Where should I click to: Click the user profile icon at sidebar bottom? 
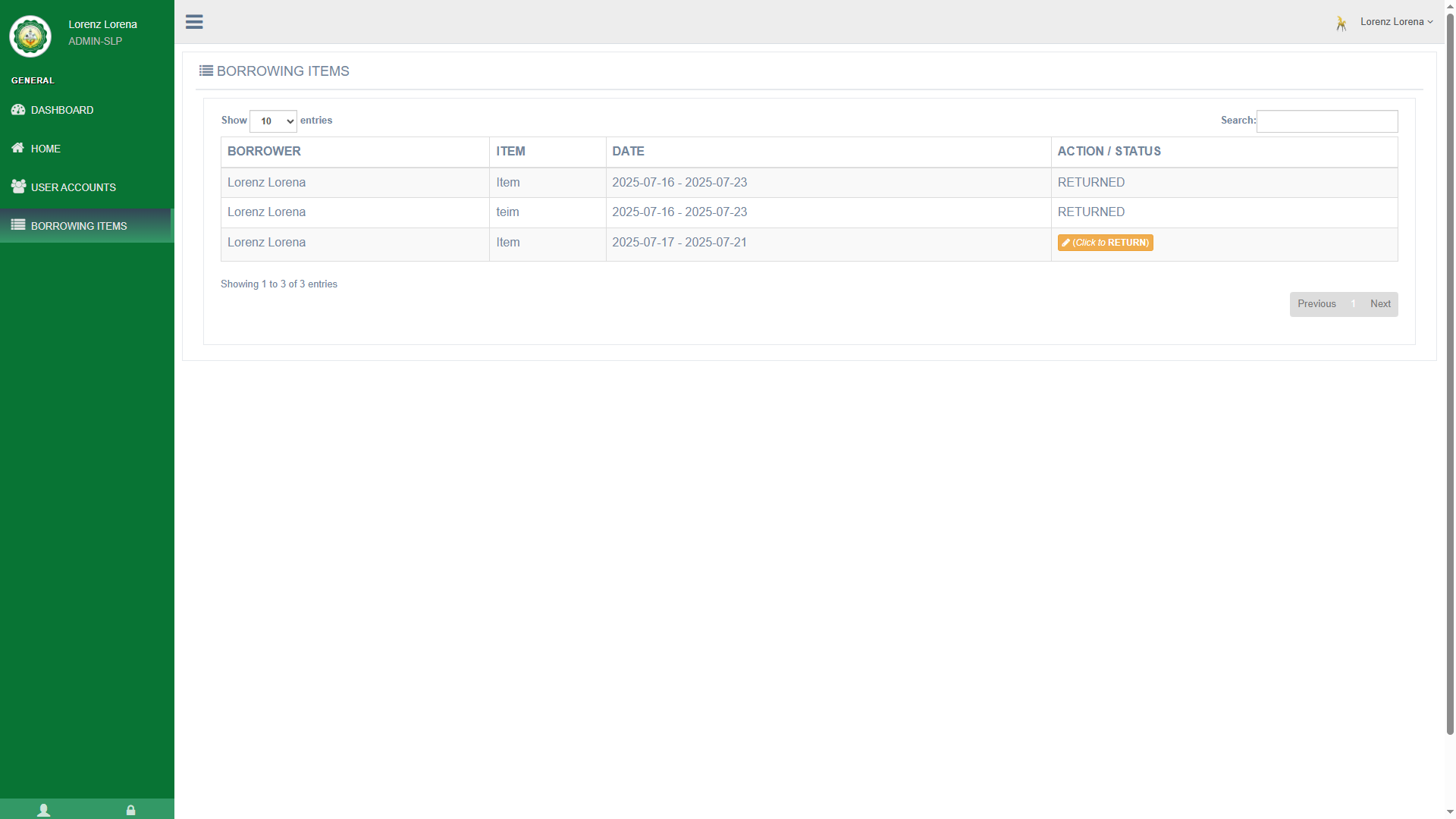point(43,810)
